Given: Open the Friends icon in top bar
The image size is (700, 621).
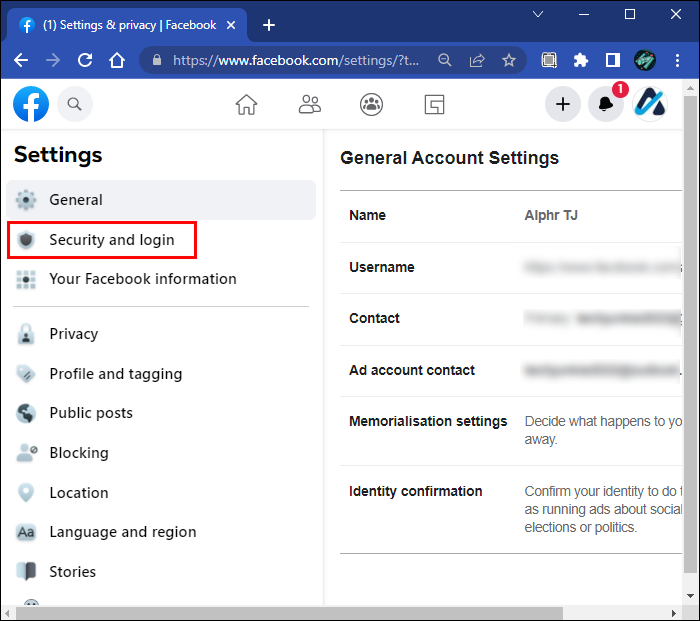Looking at the screenshot, I should (x=310, y=104).
